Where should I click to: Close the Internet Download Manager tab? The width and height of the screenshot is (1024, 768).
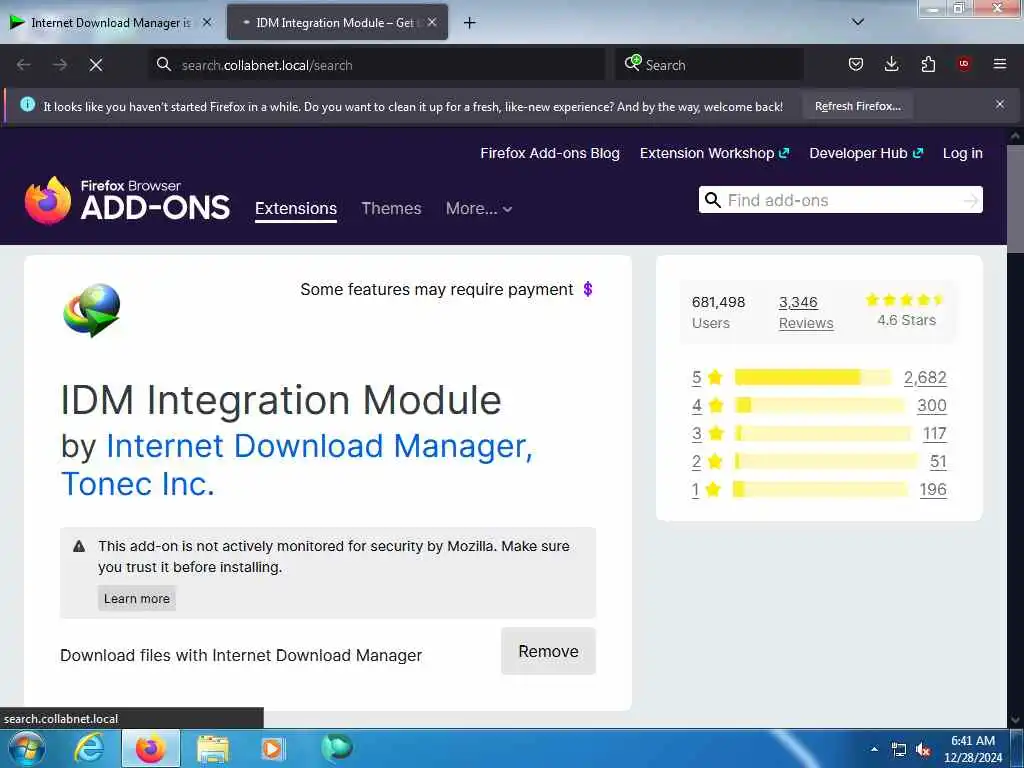pos(207,22)
